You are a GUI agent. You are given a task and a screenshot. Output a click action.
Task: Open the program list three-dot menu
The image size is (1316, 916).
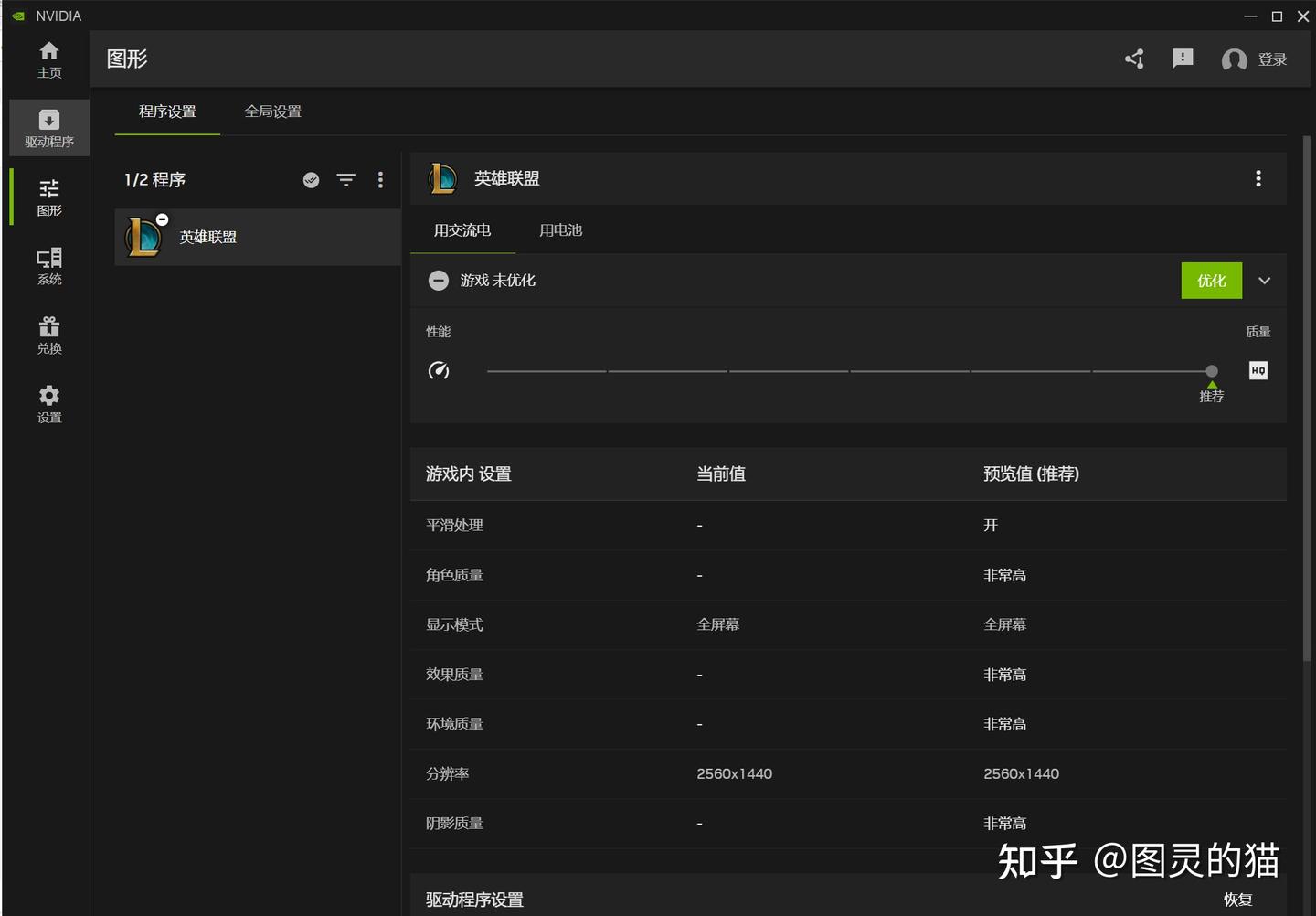pyautogui.click(x=380, y=180)
